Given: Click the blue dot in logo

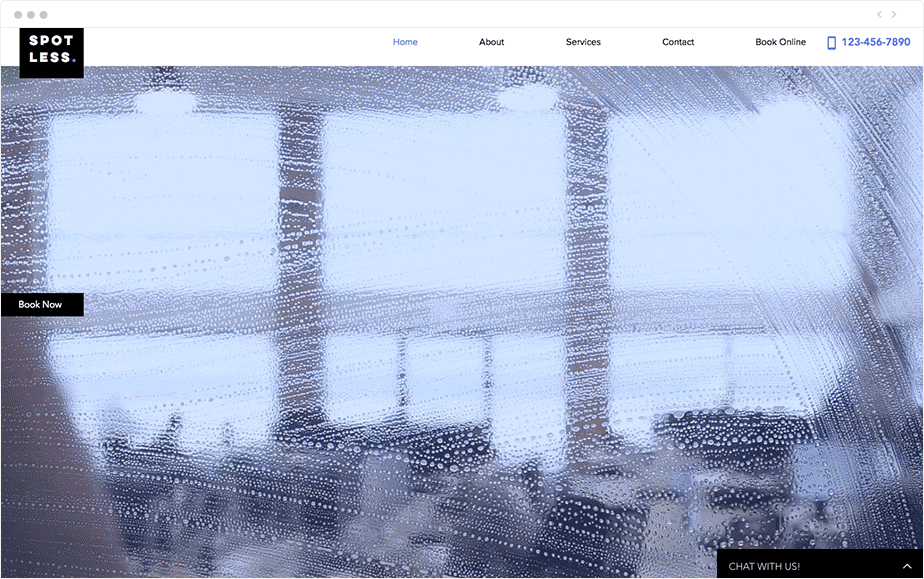Looking at the screenshot, I should click(74, 59).
